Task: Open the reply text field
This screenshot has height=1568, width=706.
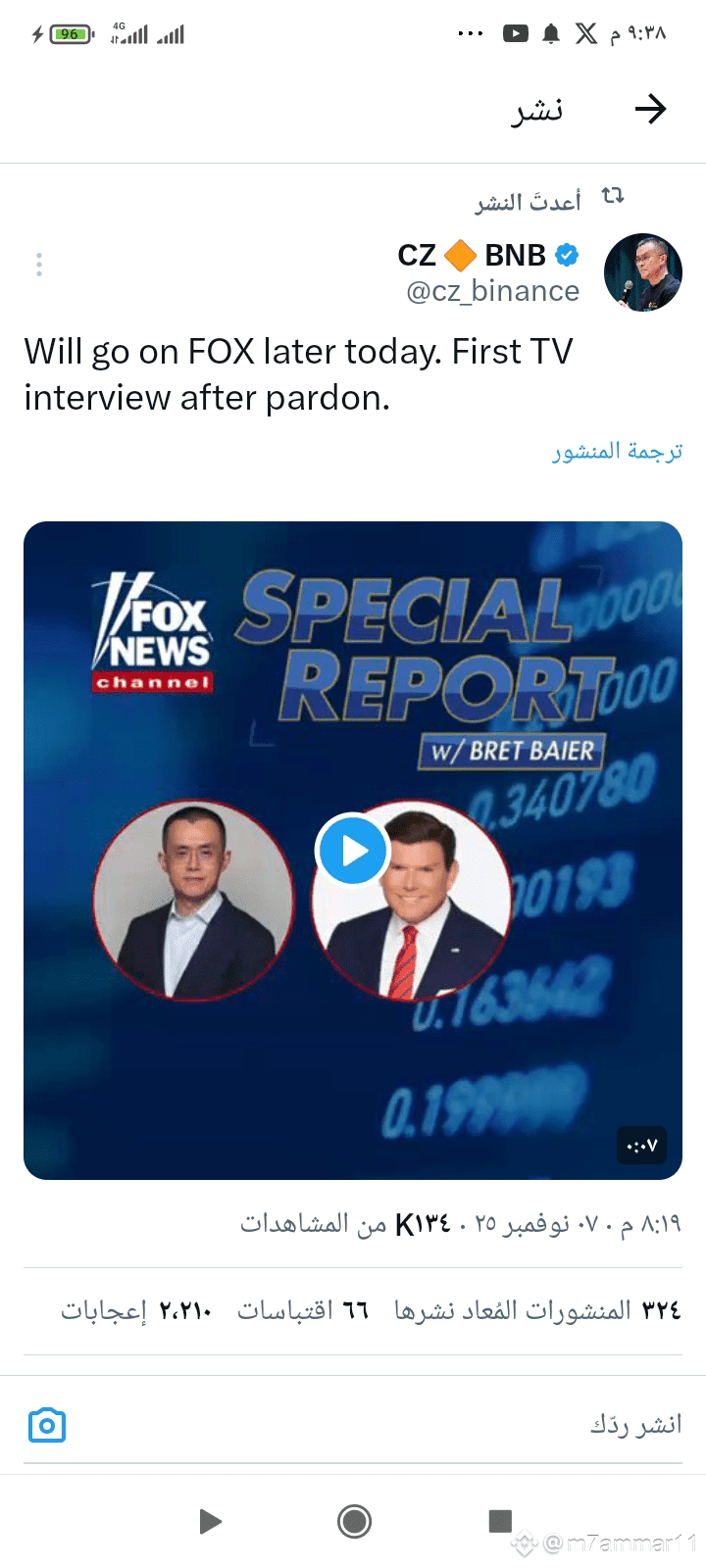Action: point(353,1425)
